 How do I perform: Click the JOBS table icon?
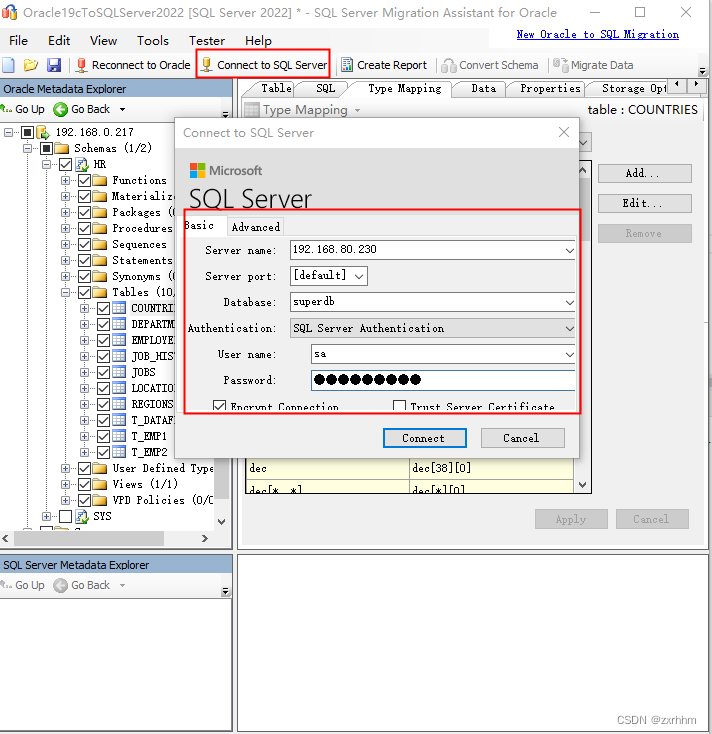point(119,373)
